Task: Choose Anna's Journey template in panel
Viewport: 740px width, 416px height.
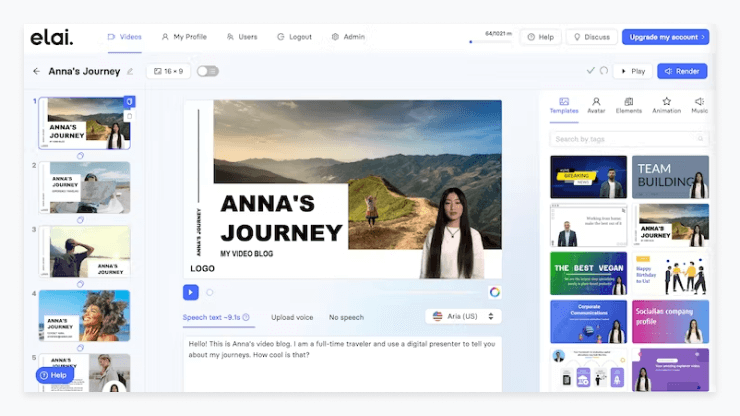Action: coord(670,225)
